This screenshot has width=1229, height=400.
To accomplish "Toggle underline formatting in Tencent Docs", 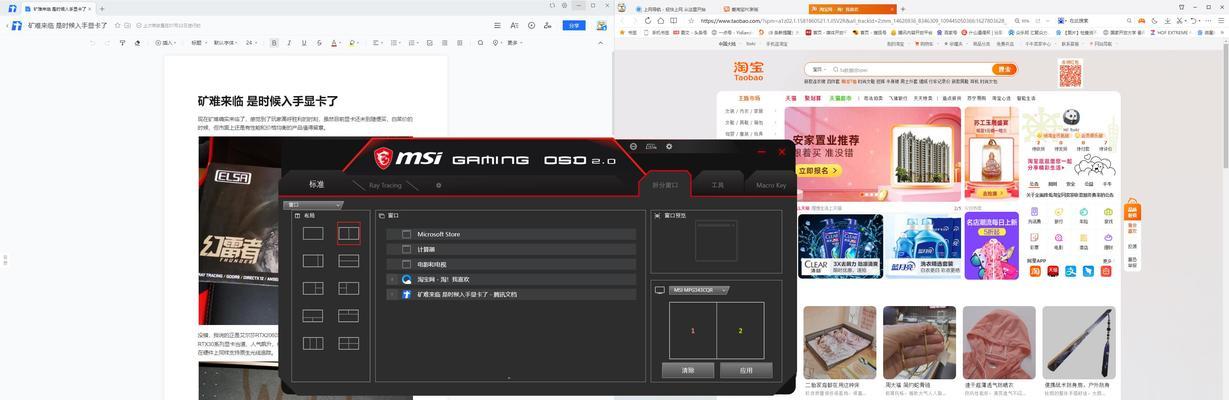I will [304, 43].
